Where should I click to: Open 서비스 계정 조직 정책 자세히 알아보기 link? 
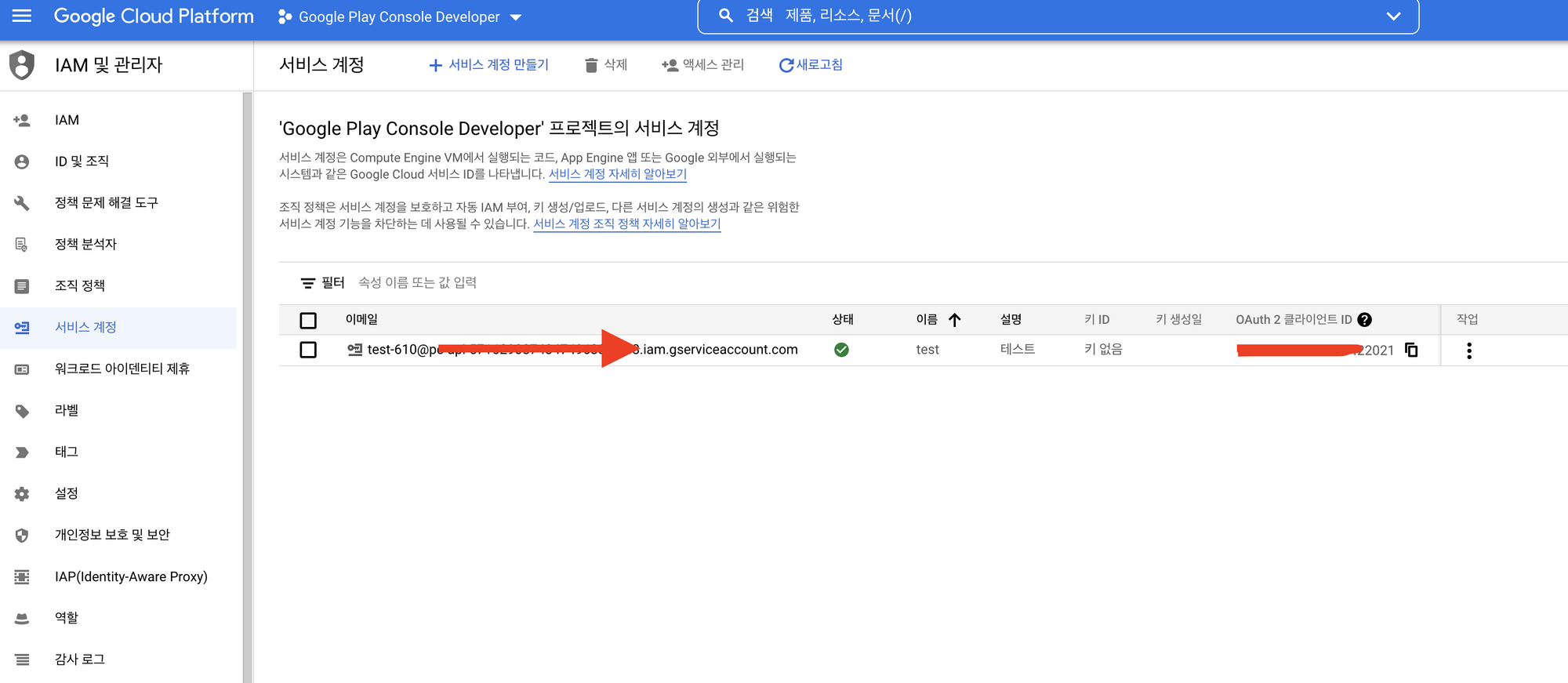[627, 223]
